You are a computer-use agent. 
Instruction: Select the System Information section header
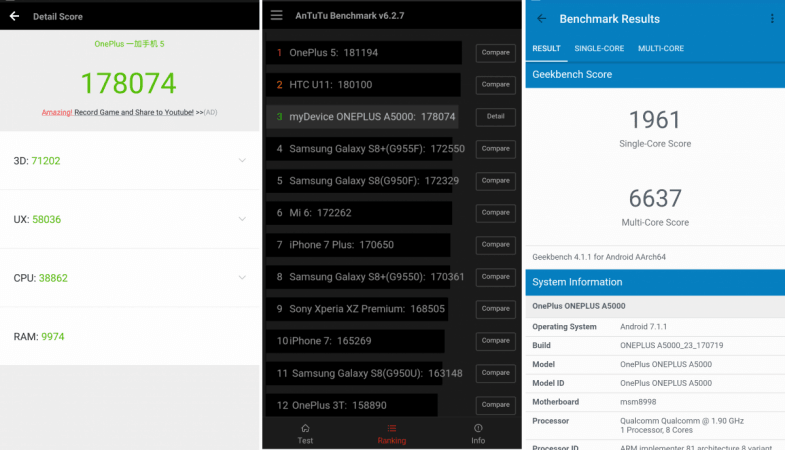tap(655, 282)
